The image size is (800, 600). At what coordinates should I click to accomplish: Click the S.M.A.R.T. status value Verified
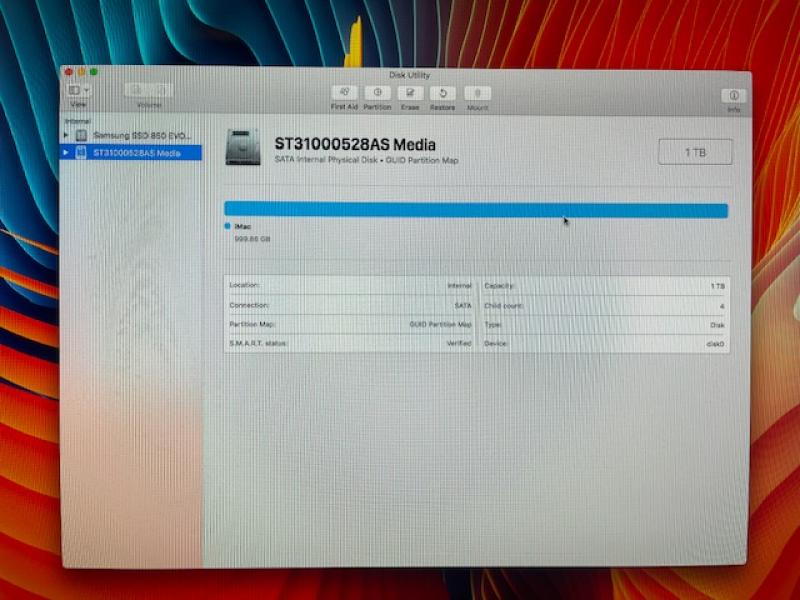(x=459, y=343)
